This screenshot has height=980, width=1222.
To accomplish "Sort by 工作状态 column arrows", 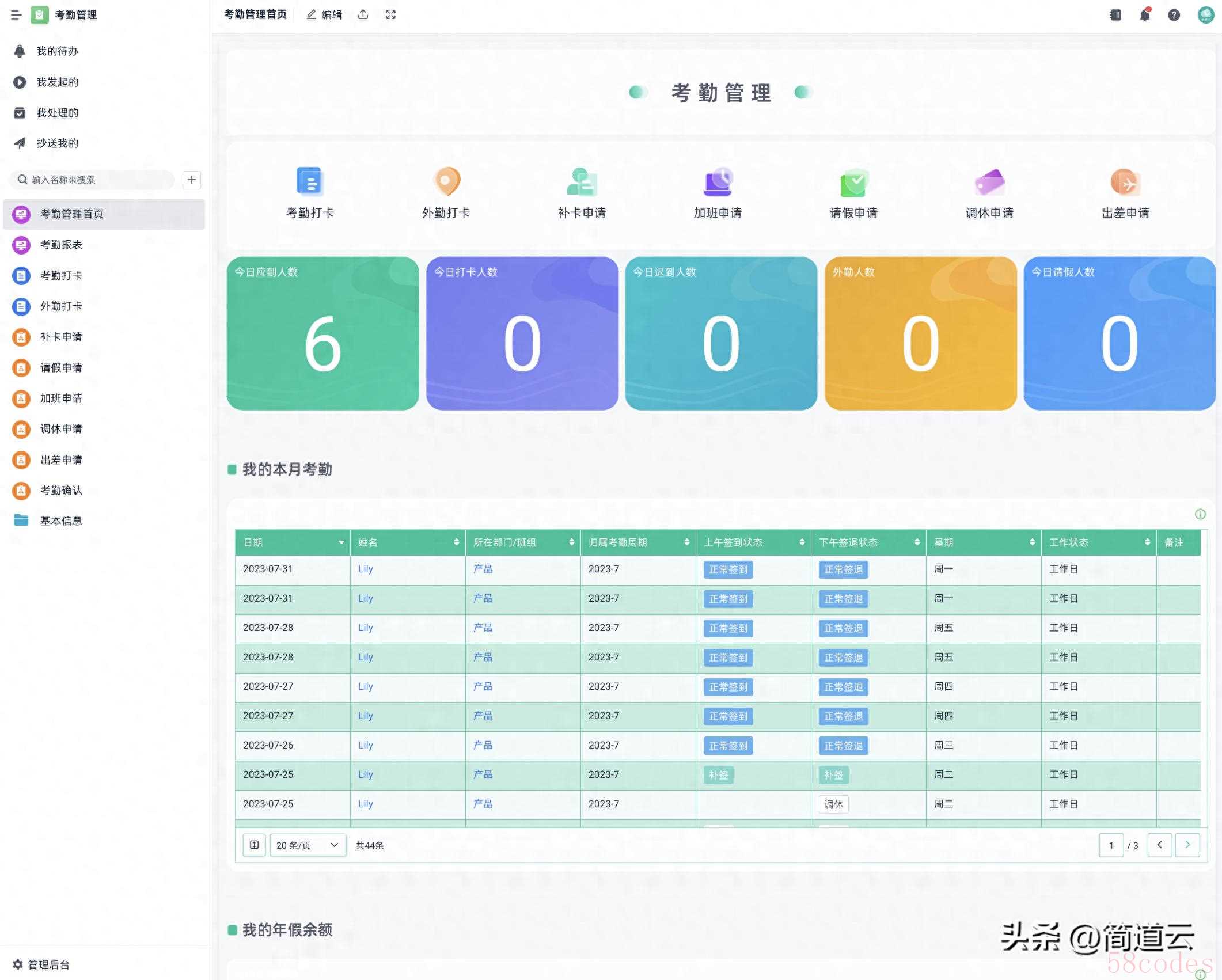I will [1148, 542].
